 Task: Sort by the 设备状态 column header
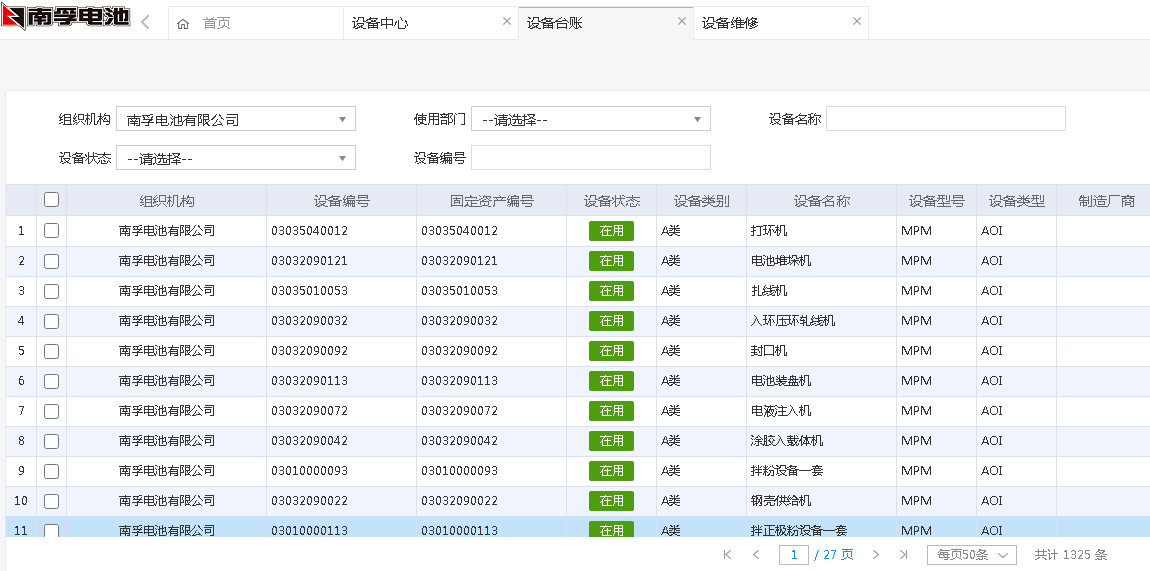pyautogui.click(x=612, y=201)
